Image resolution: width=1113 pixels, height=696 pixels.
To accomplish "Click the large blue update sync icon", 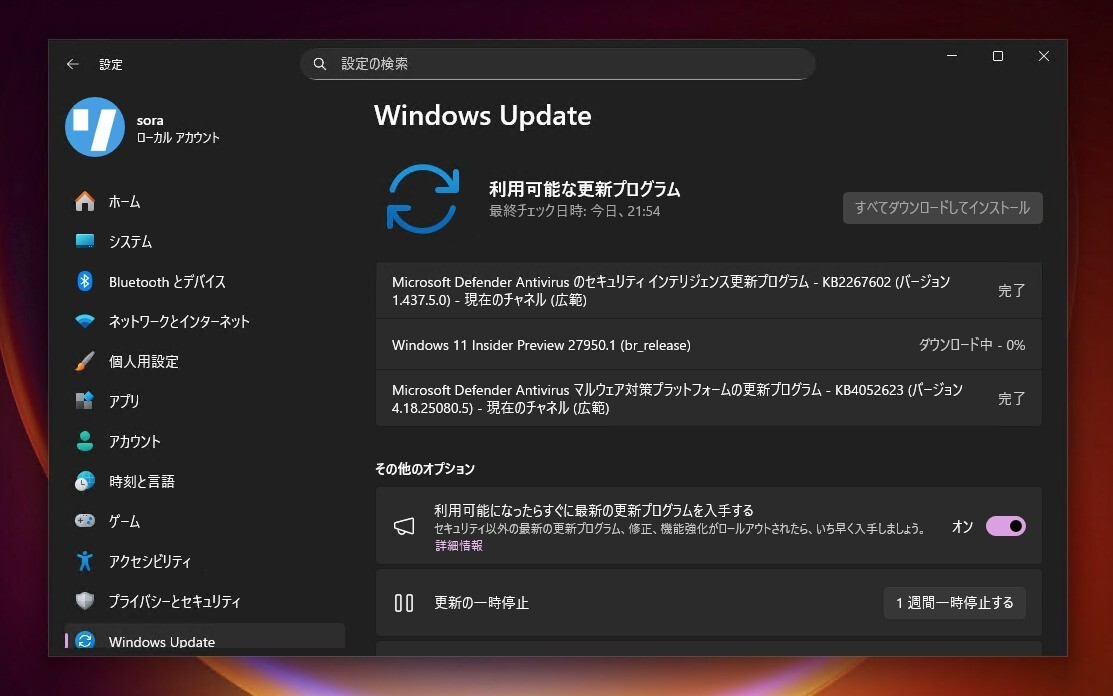I will click(x=423, y=199).
